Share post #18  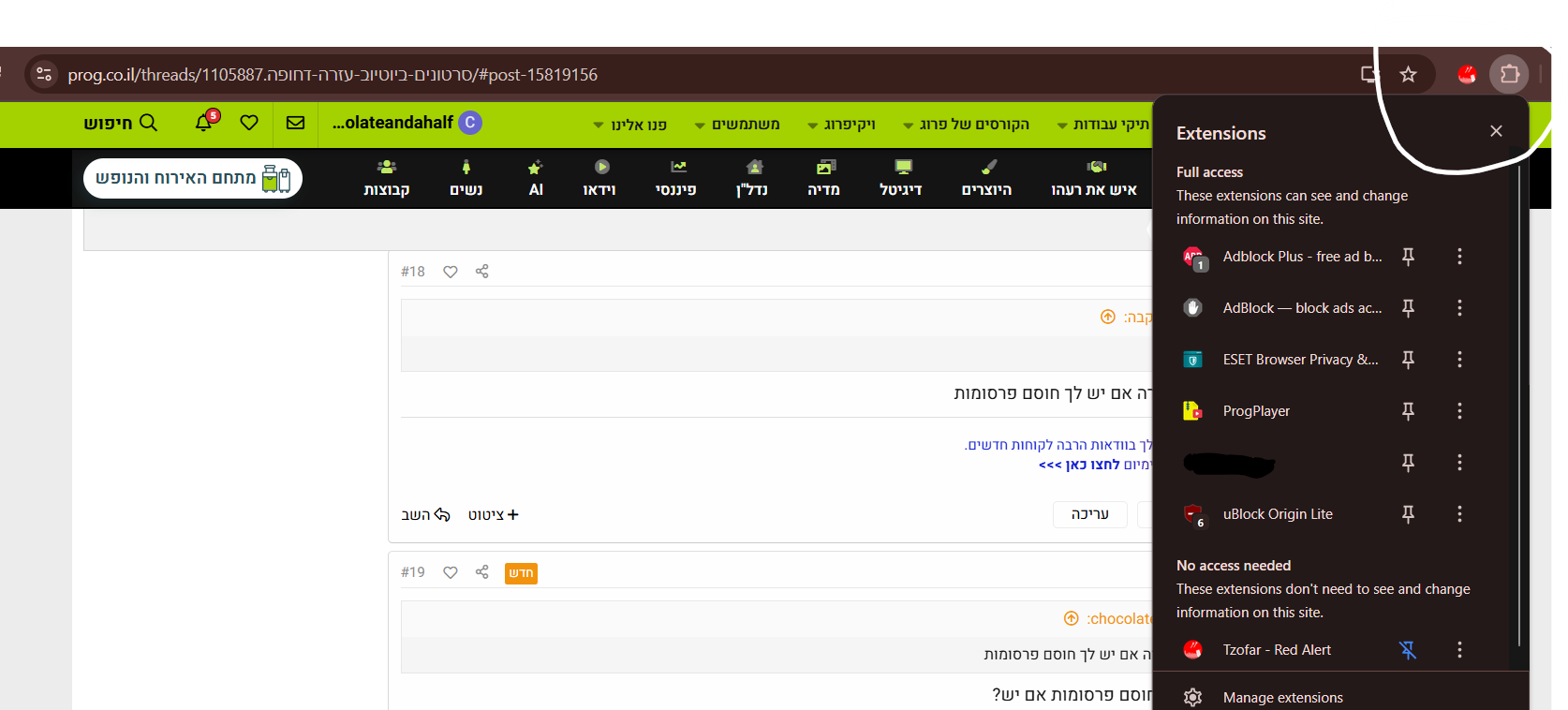click(482, 272)
